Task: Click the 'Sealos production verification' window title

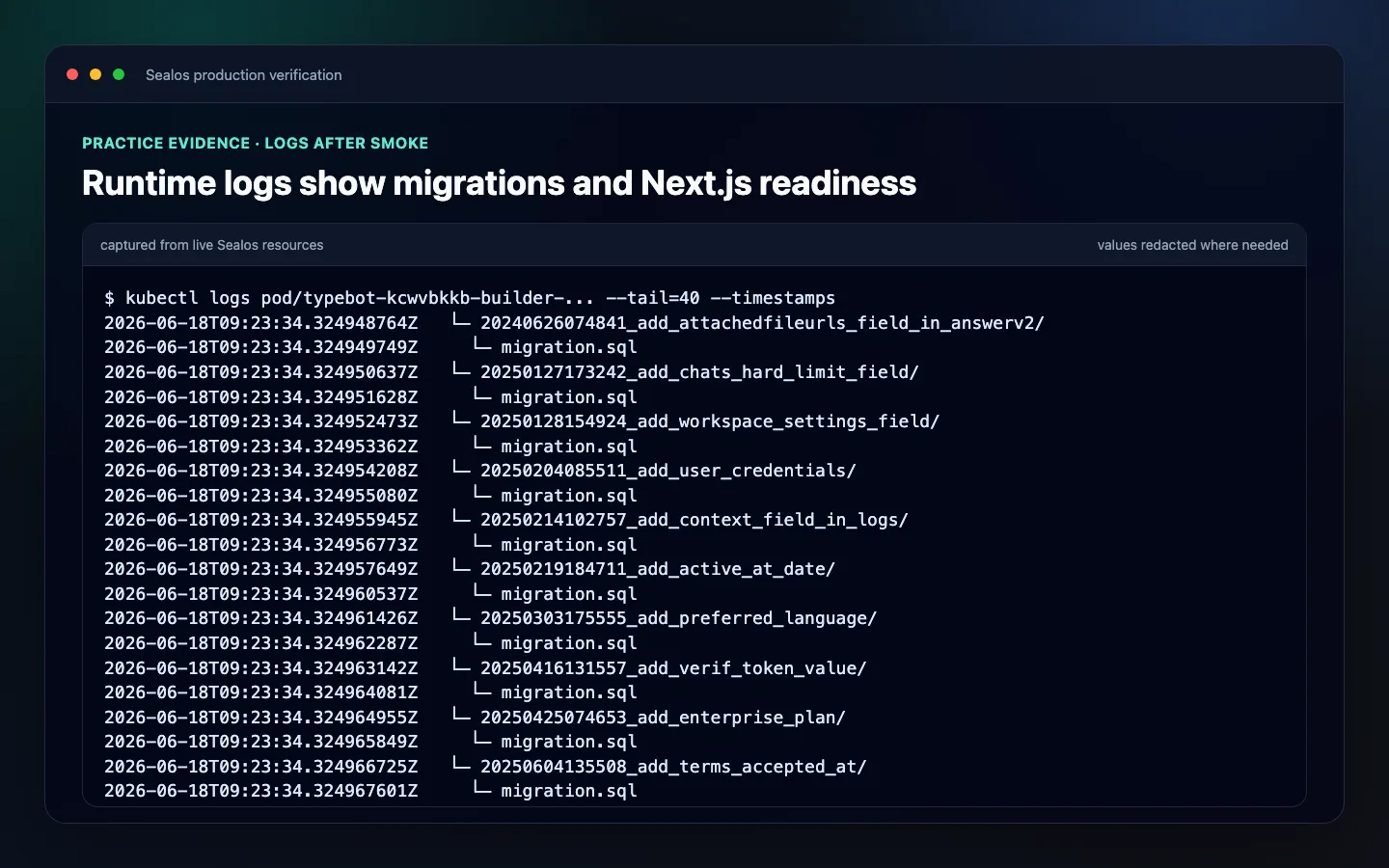Action: [x=244, y=75]
